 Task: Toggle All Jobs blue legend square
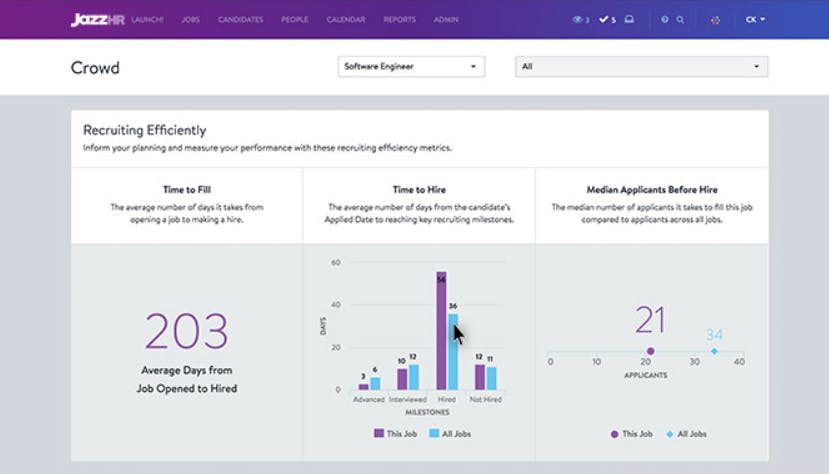434,433
